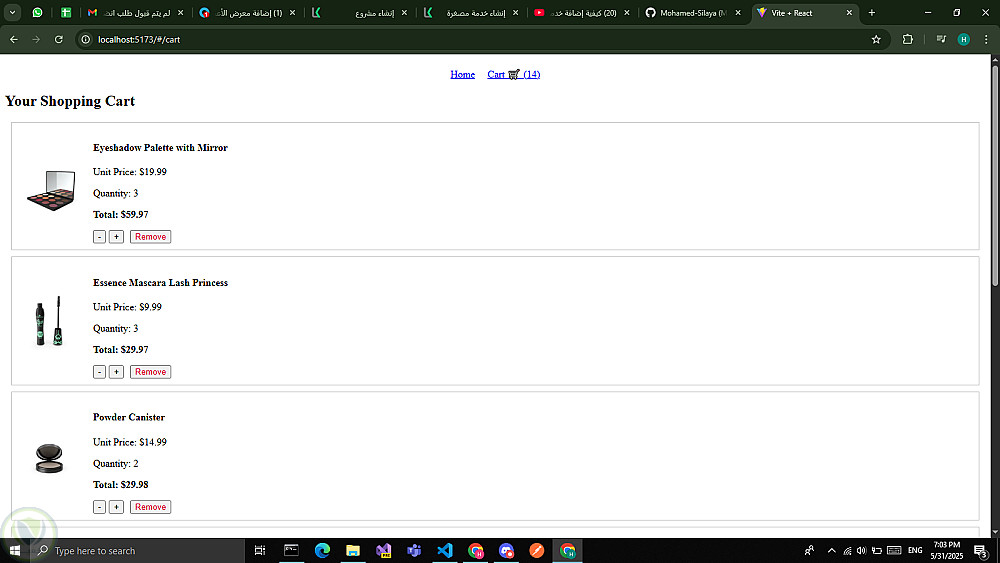Open the Windows Start menu

(14, 550)
